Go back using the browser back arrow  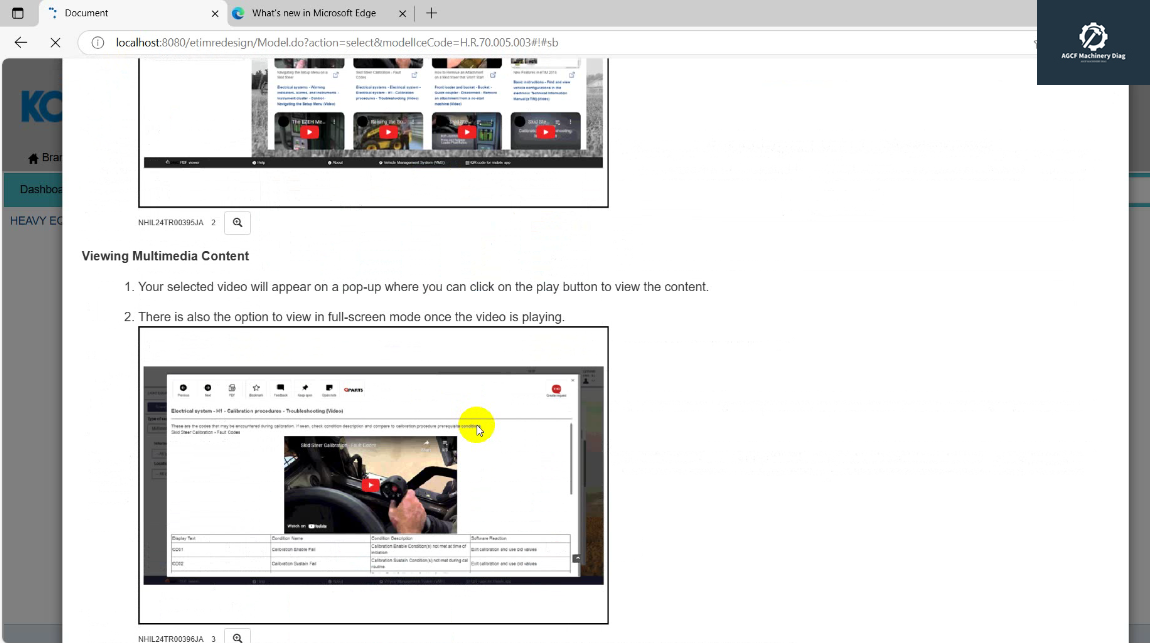(21, 43)
